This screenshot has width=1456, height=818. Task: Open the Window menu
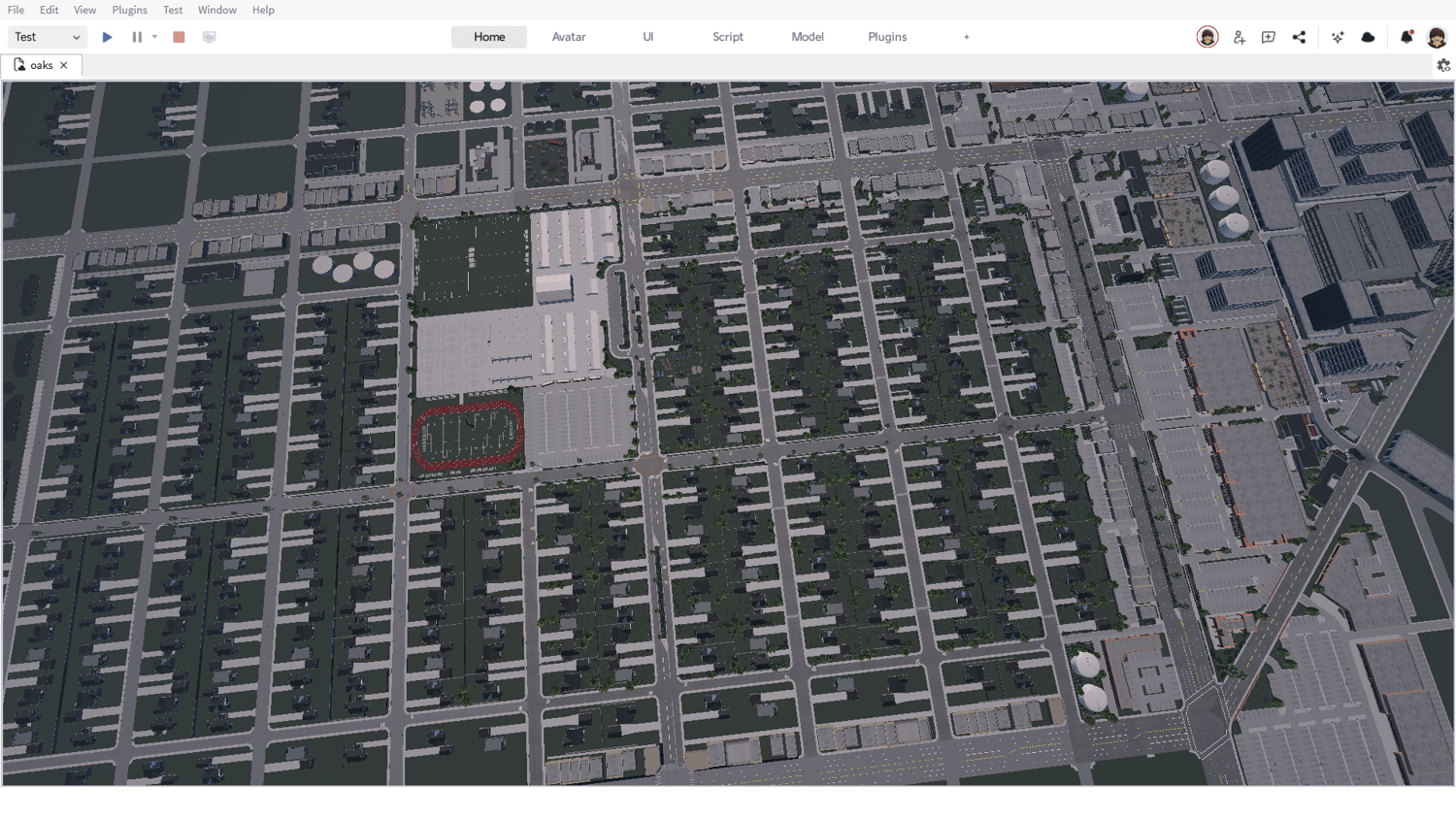[x=216, y=10]
